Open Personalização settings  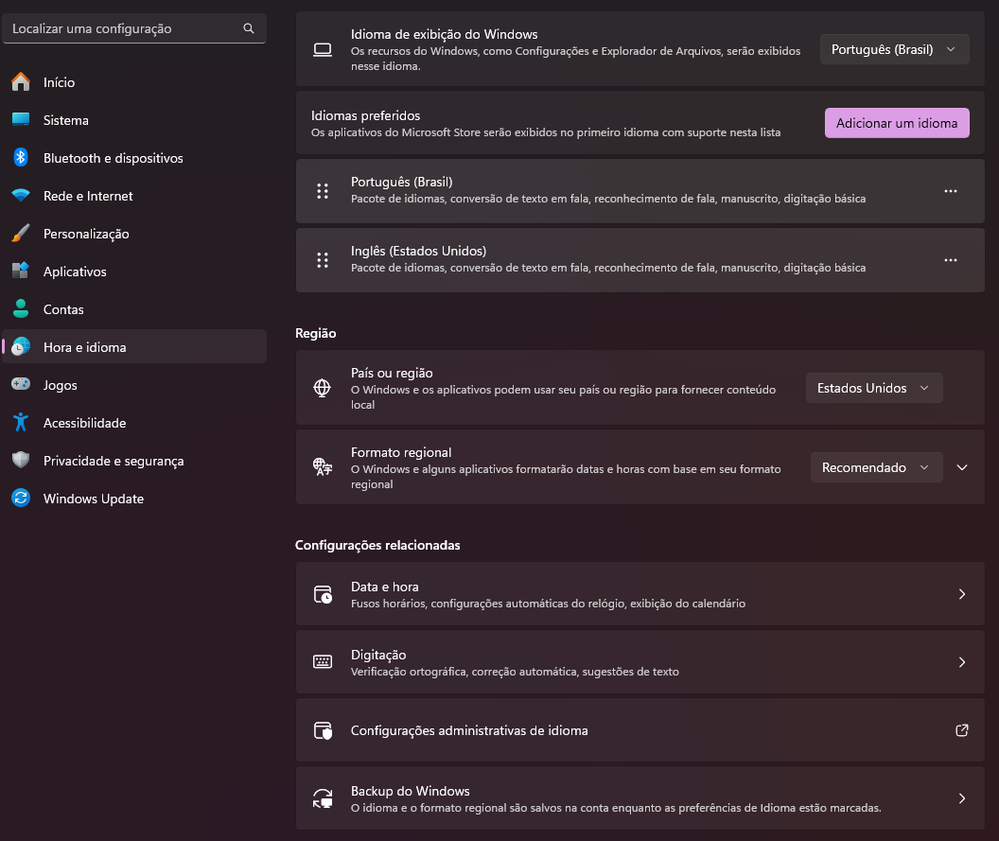tap(134, 234)
